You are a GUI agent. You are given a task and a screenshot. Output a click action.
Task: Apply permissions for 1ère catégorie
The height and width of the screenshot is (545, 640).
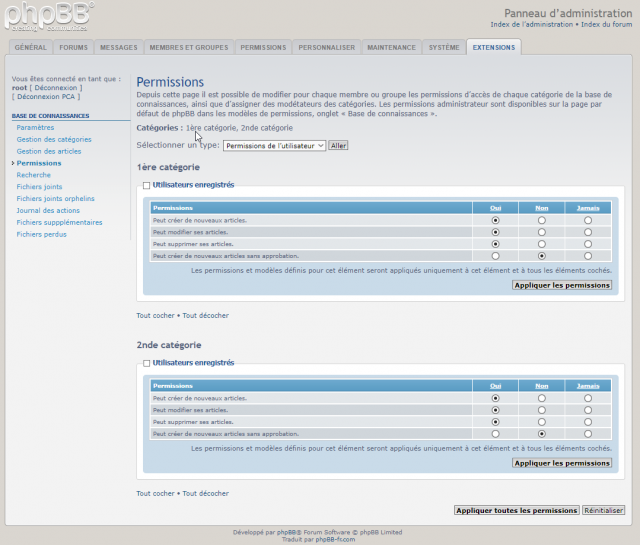point(561,285)
